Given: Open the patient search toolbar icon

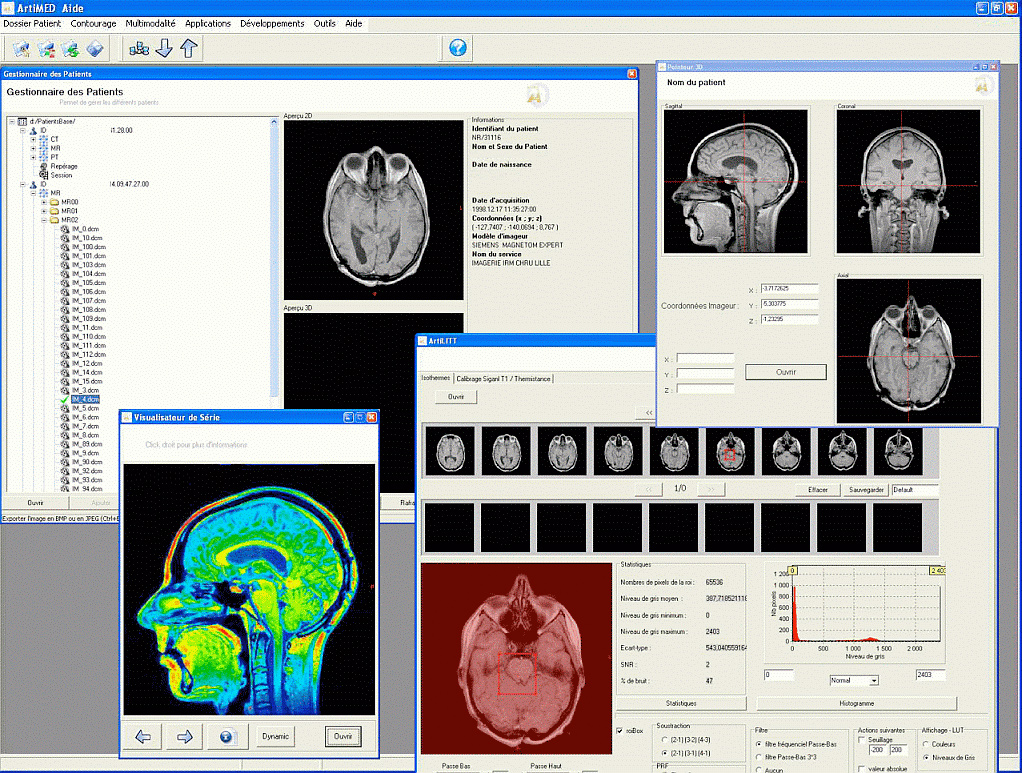Looking at the screenshot, I should pyautogui.click(x=22, y=48).
